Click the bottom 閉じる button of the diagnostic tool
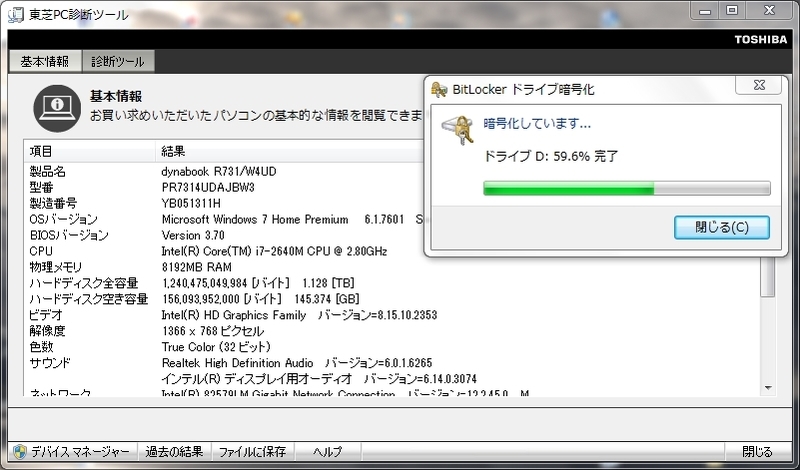This screenshot has width=800, height=470. pos(757,452)
